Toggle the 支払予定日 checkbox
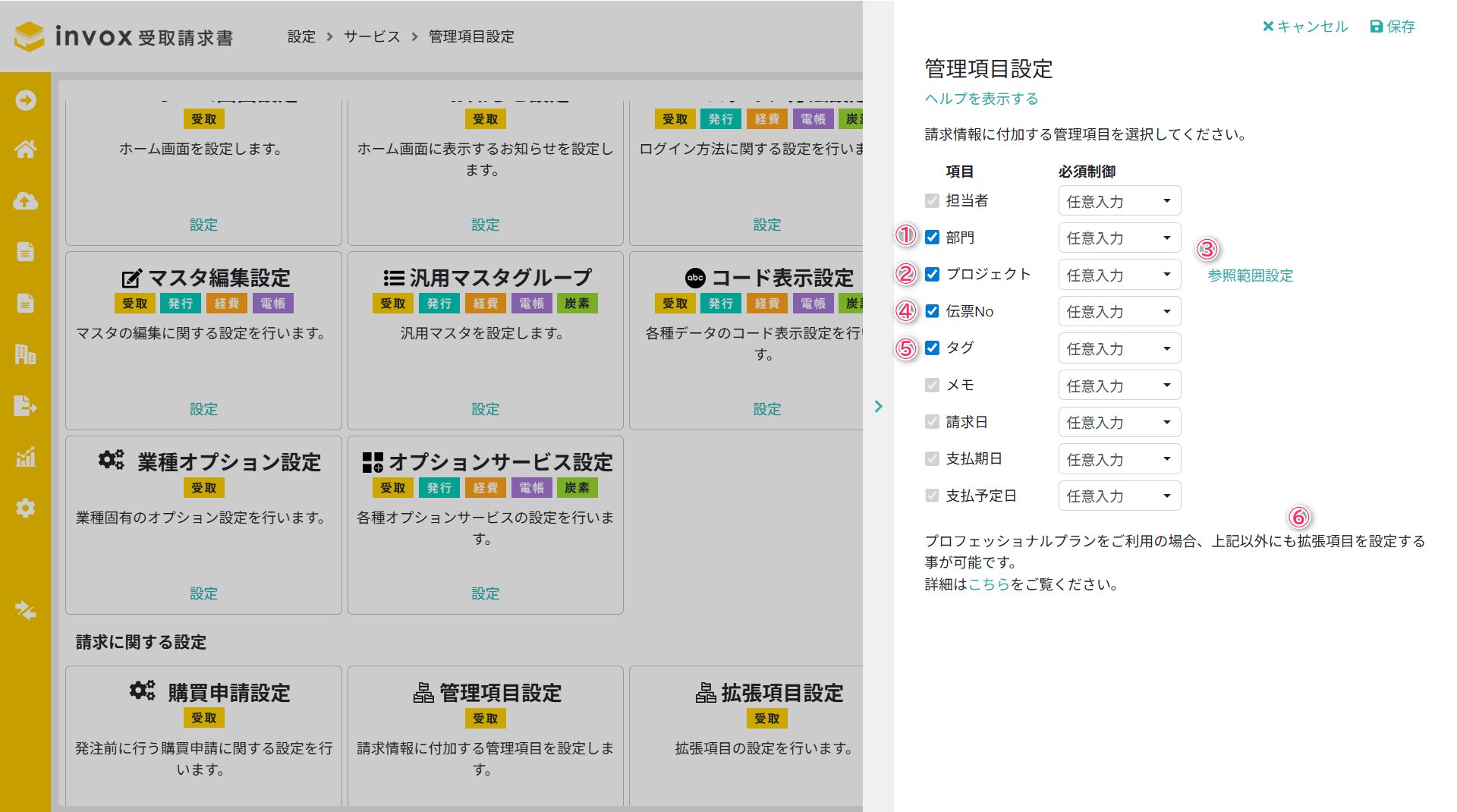 pos(932,496)
